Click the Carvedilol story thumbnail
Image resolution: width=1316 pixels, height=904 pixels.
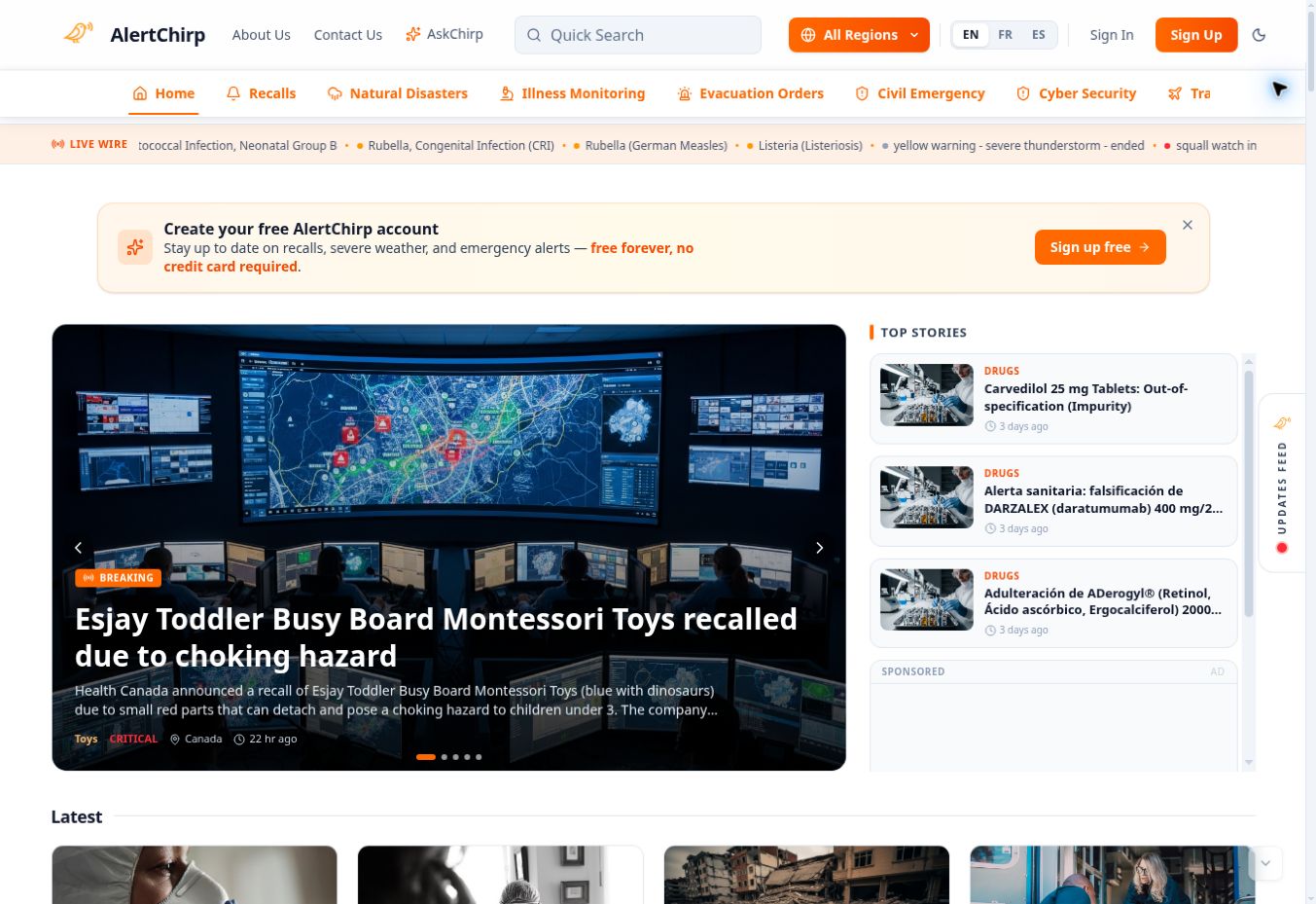pyautogui.click(x=926, y=395)
